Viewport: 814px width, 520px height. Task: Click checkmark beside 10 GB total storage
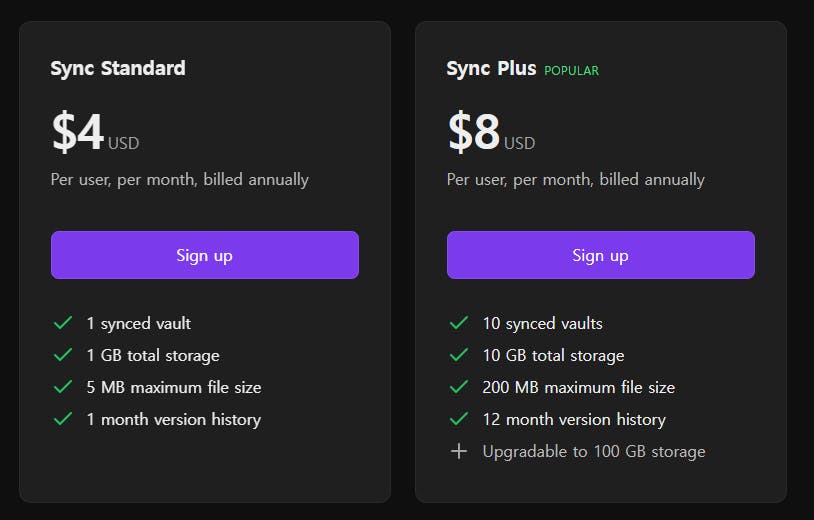pos(459,355)
